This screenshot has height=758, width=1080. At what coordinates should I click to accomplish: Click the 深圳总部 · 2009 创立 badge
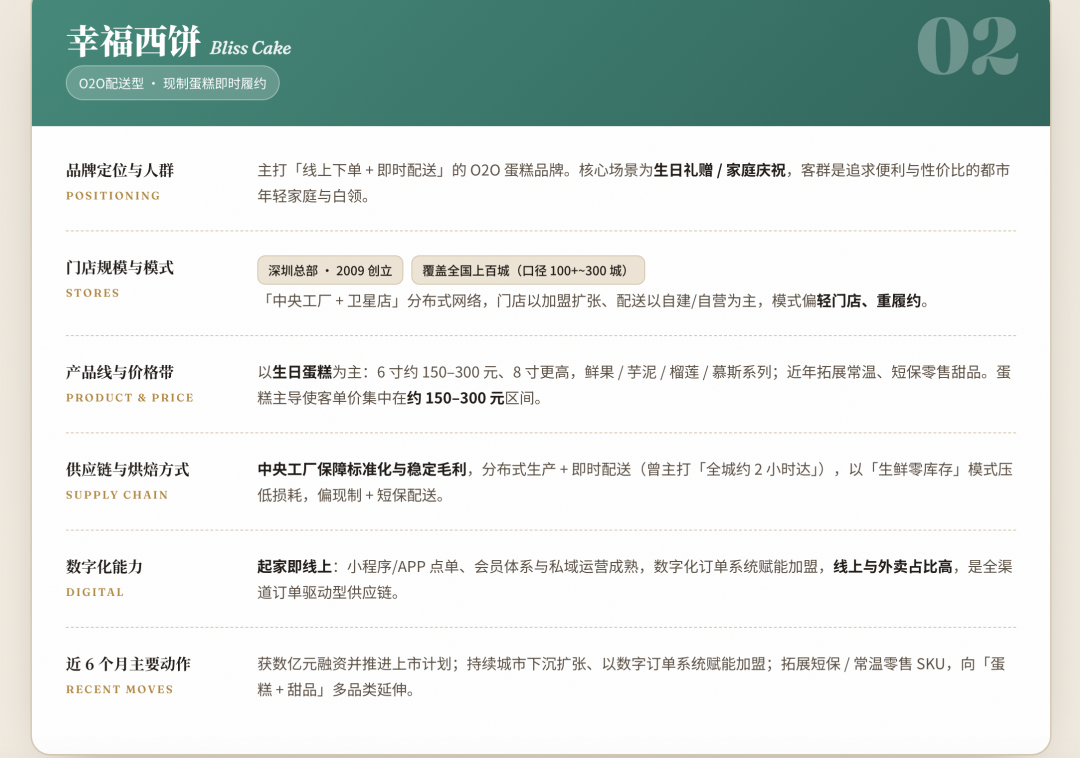(330, 271)
